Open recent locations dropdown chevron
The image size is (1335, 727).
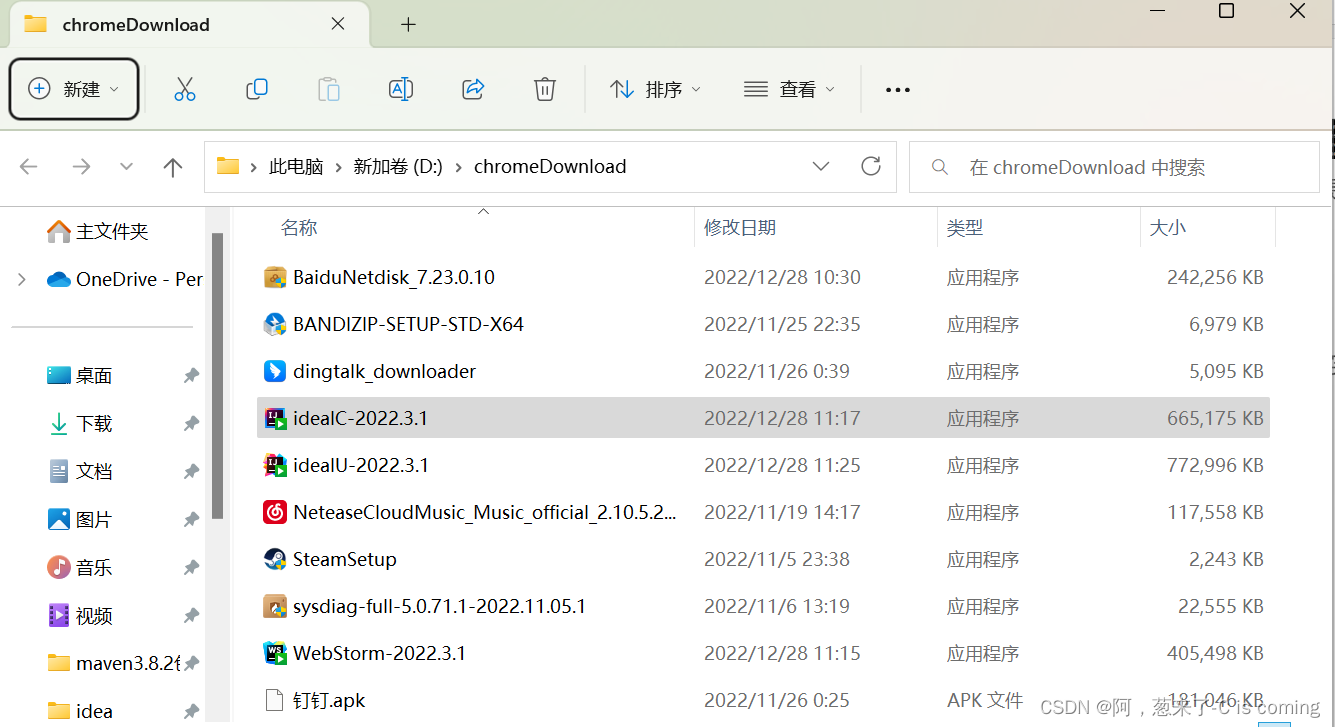click(126, 167)
